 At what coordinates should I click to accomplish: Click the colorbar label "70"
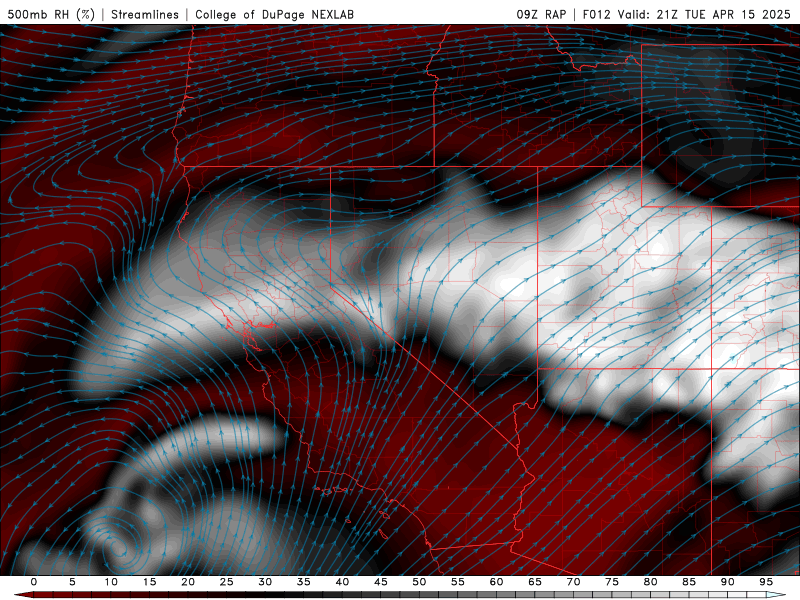pyautogui.click(x=573, y=582)
